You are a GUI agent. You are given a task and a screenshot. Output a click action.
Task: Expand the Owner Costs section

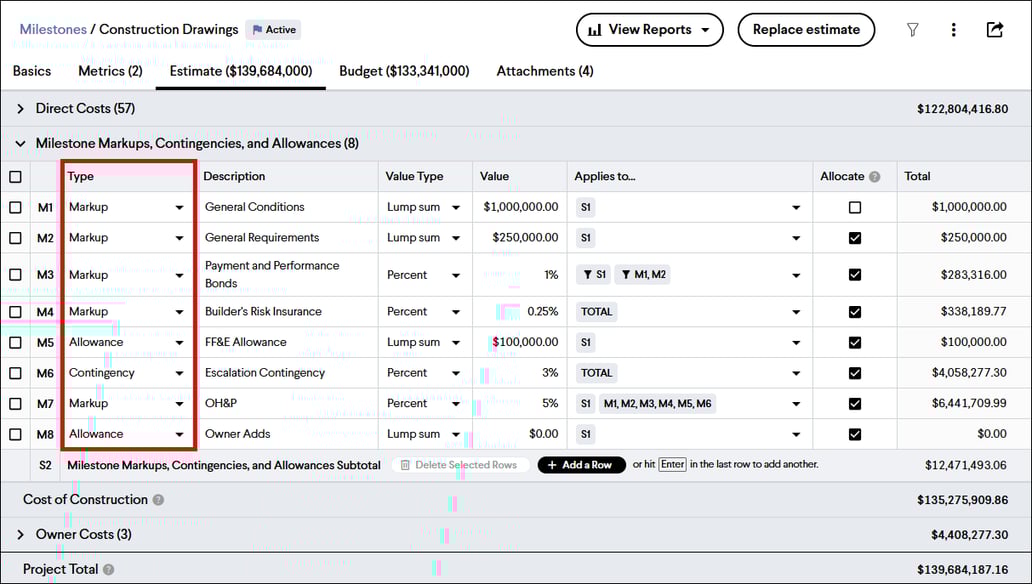[x=22, y=534]
